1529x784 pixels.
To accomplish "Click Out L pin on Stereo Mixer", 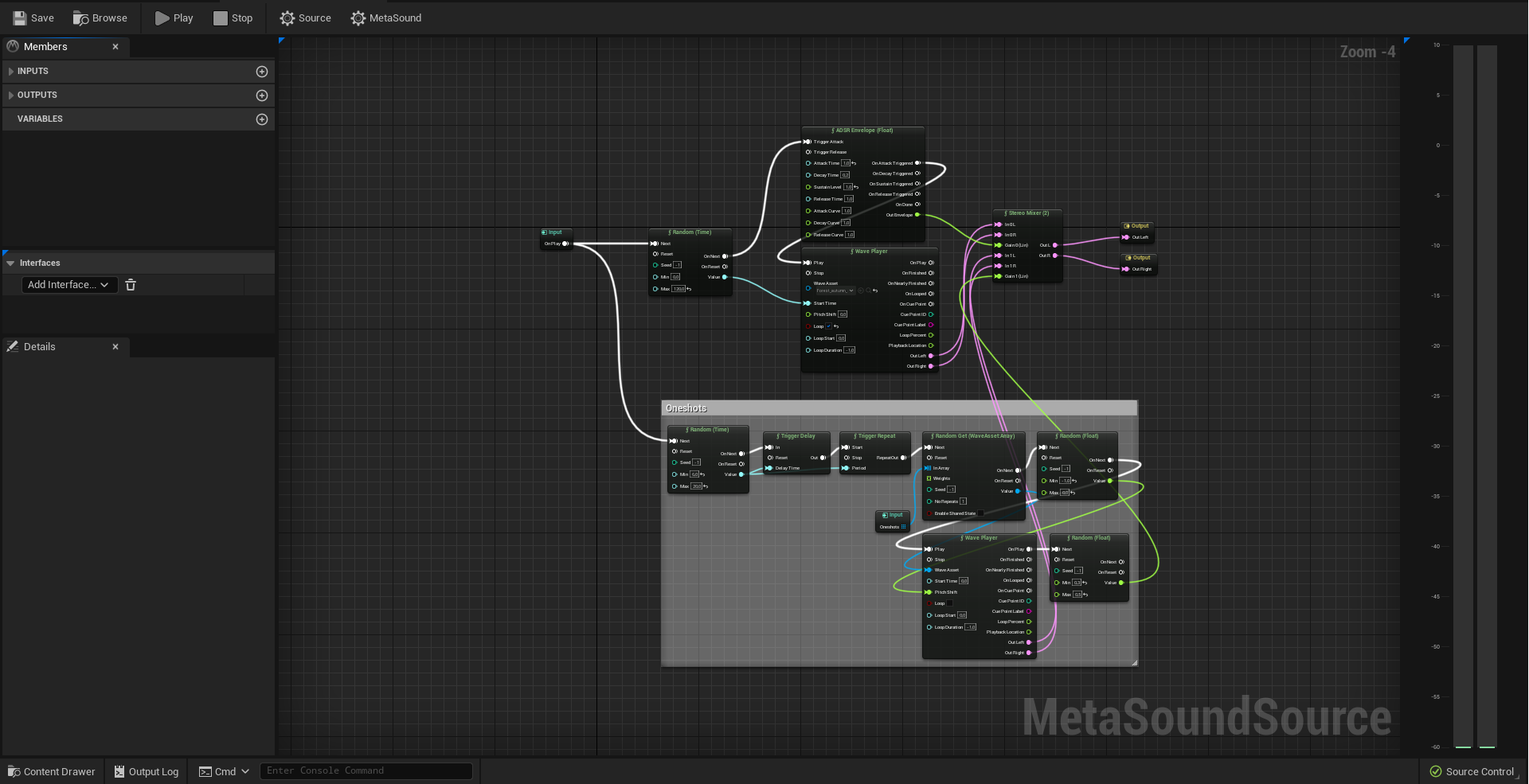I will [1055, 245].
